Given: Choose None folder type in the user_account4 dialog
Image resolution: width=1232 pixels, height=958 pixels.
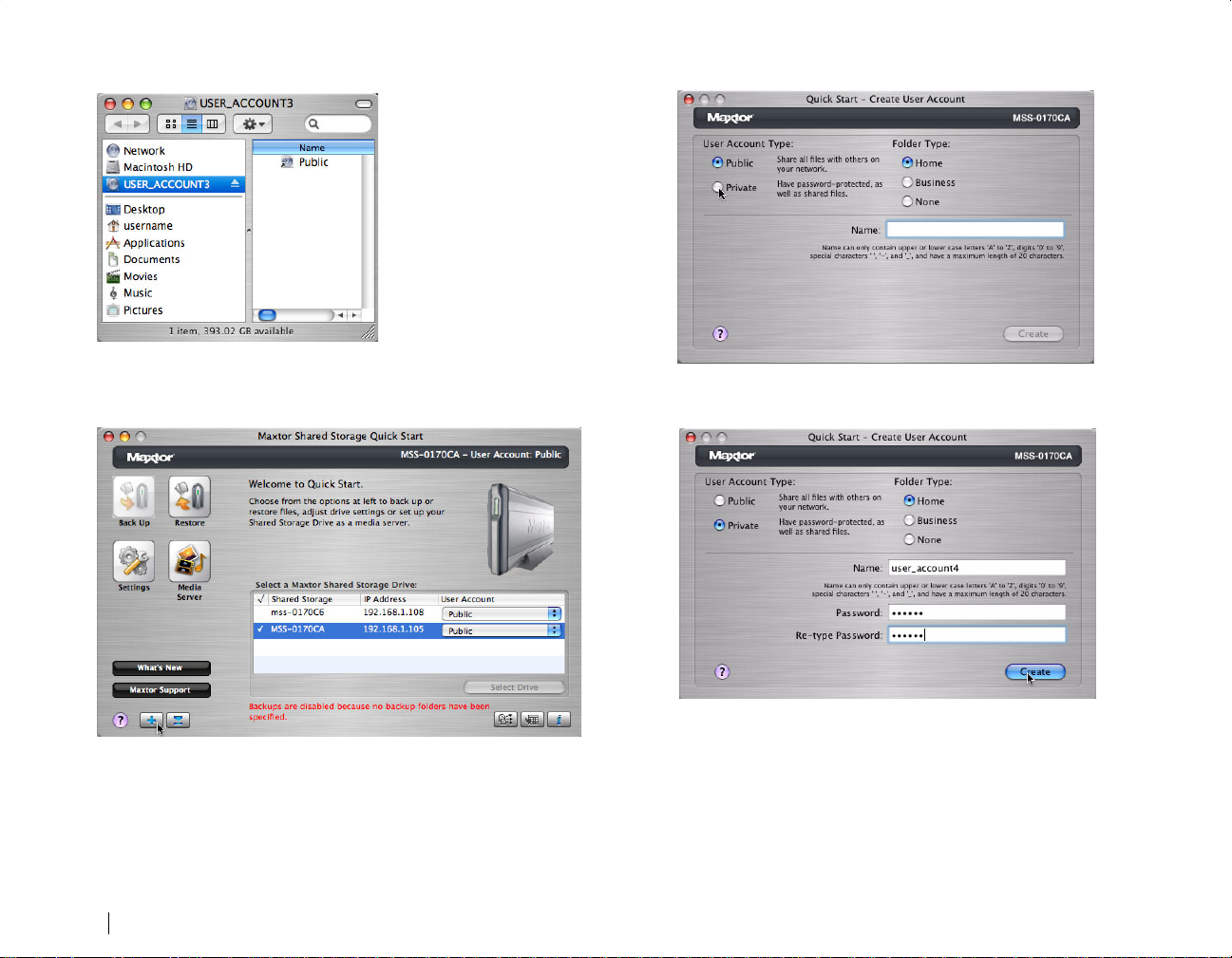Looking at the screenshot, I should tap(909, 539).
